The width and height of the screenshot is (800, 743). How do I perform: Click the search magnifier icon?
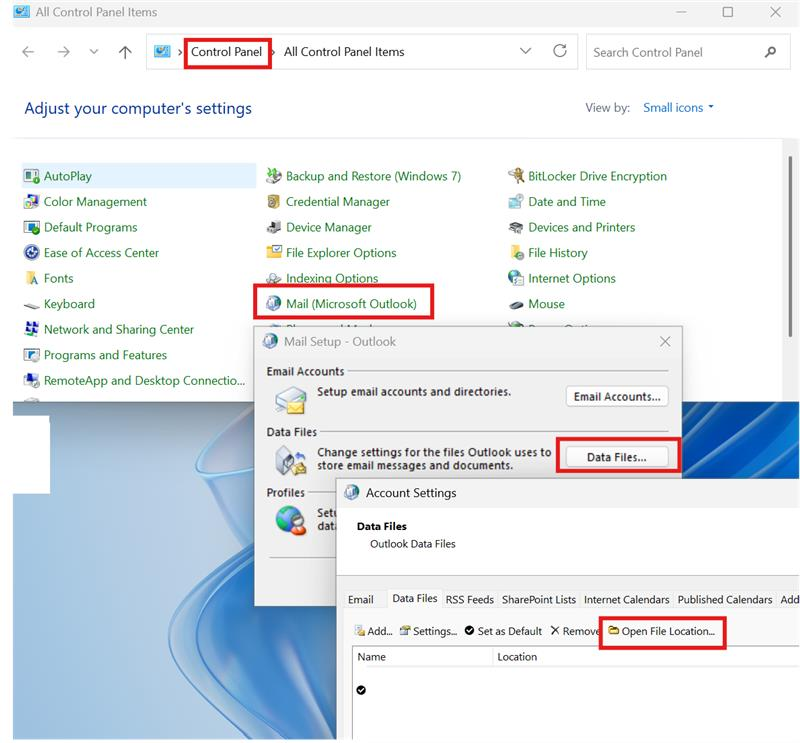tap(770, 52)
